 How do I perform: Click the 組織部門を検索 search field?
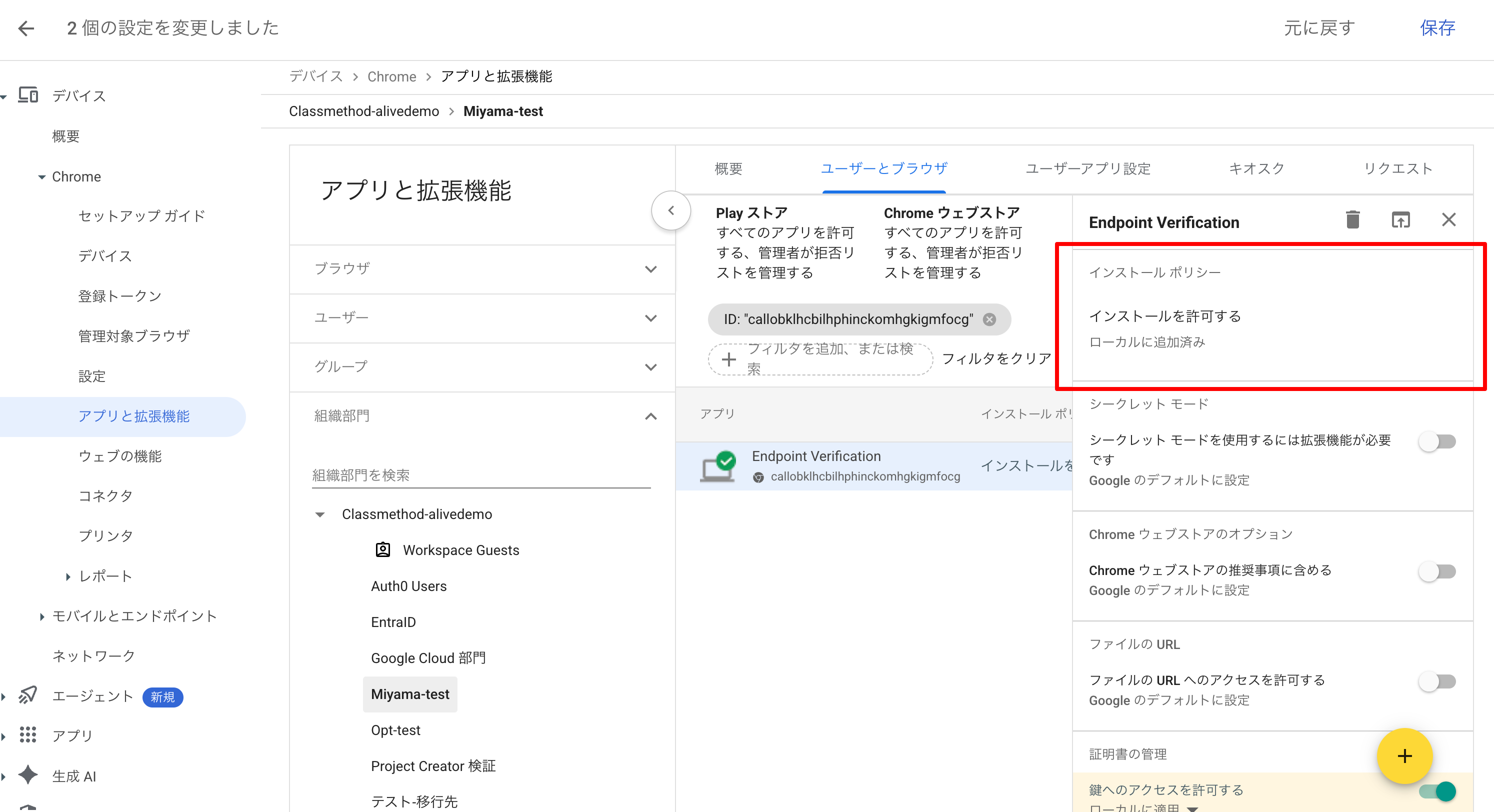481,475
